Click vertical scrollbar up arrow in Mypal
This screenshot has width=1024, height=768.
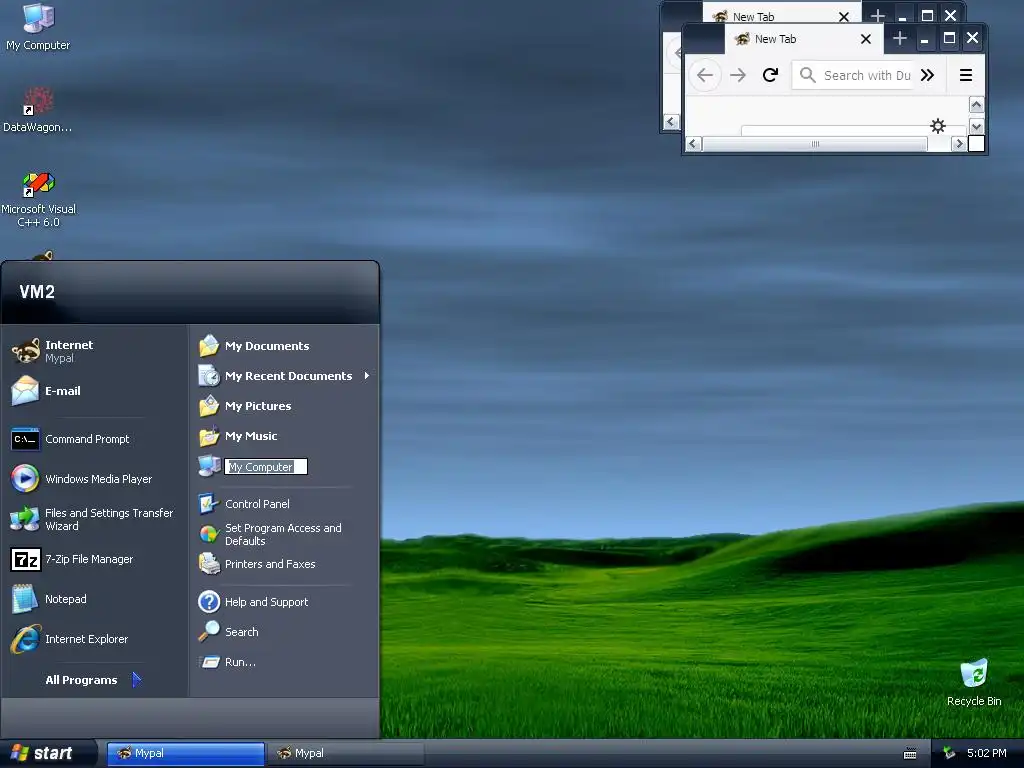(976, 104)
